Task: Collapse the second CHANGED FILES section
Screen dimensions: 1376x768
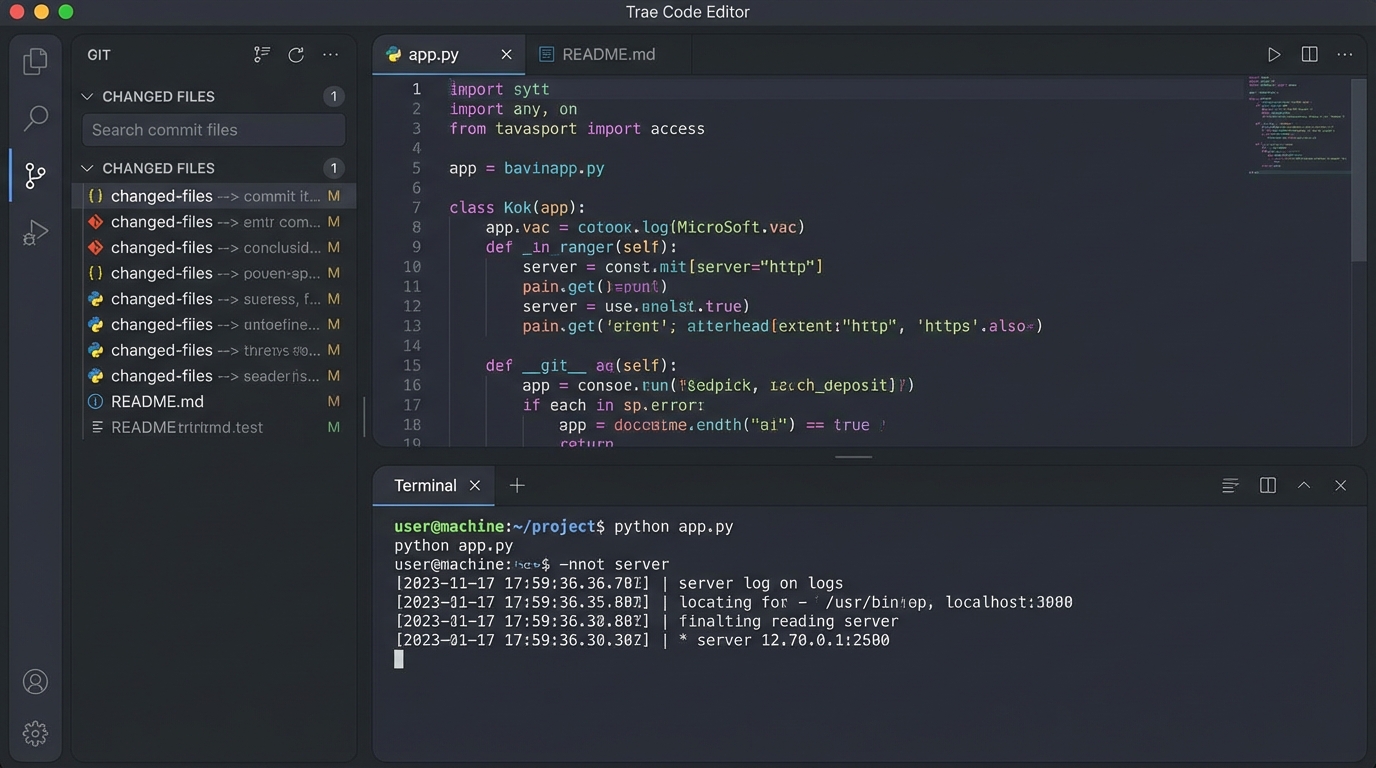Action: [x=87, y=168]
